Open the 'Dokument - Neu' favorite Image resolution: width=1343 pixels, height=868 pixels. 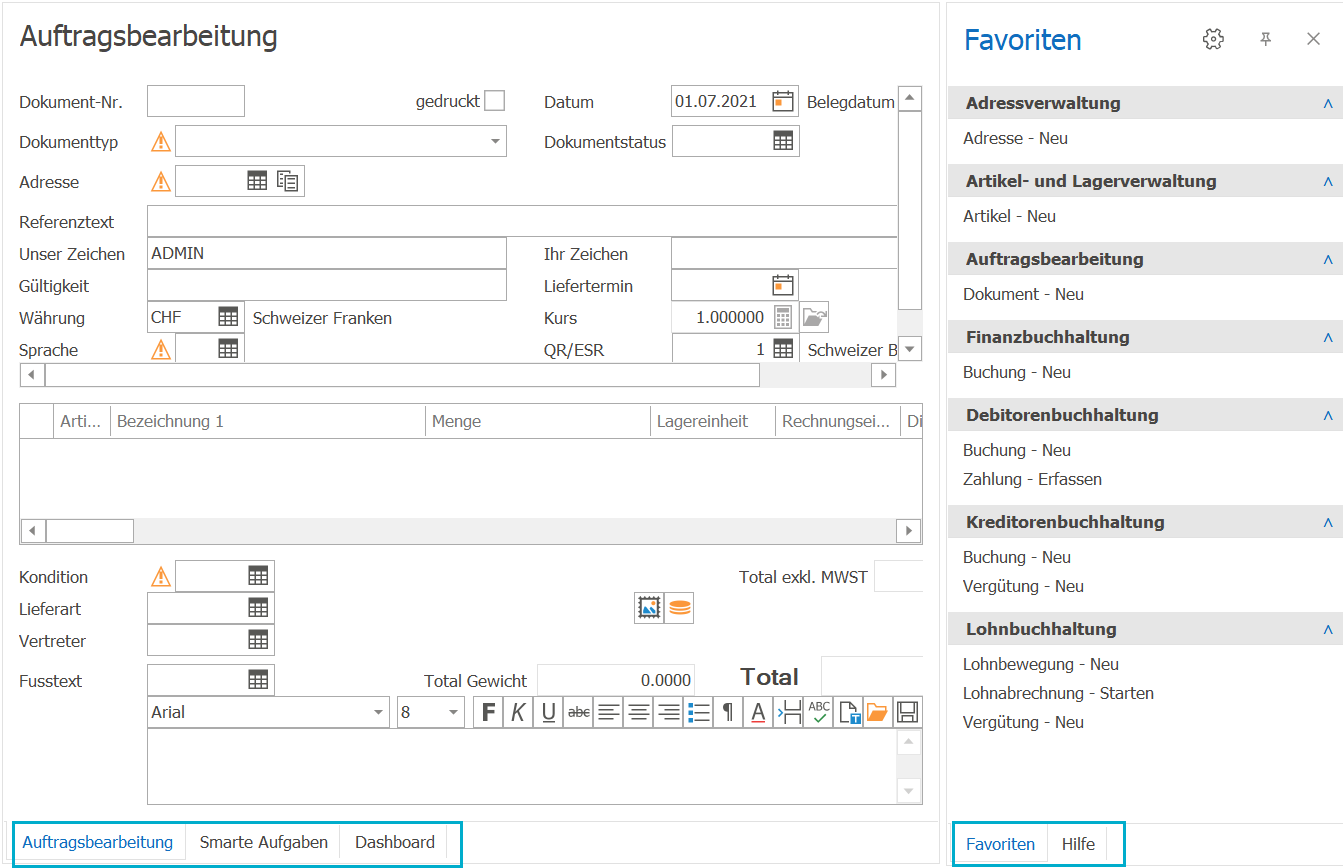1023,294
